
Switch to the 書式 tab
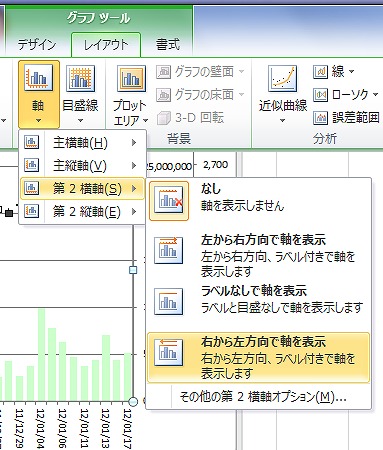pyautogui.click(x=168, y=44)
